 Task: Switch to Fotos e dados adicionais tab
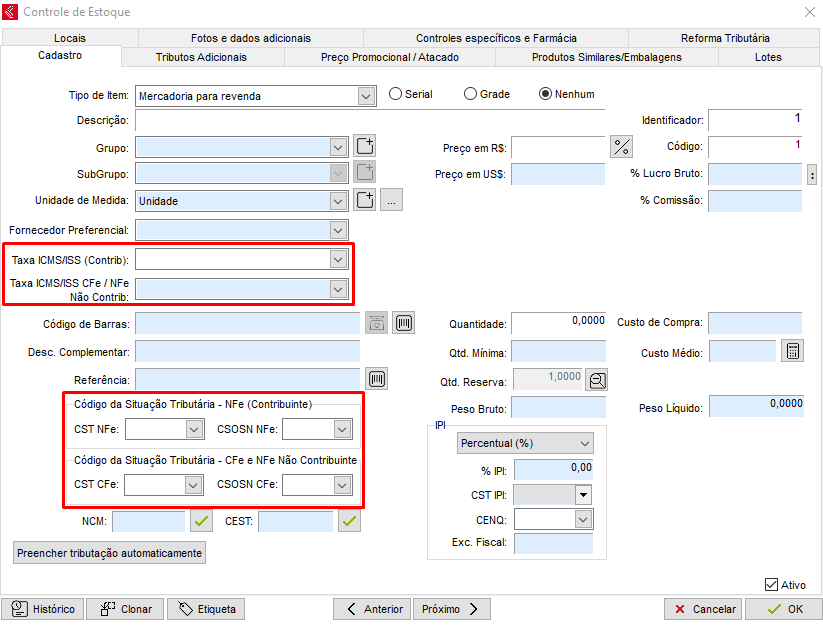(x=251, y=38)
